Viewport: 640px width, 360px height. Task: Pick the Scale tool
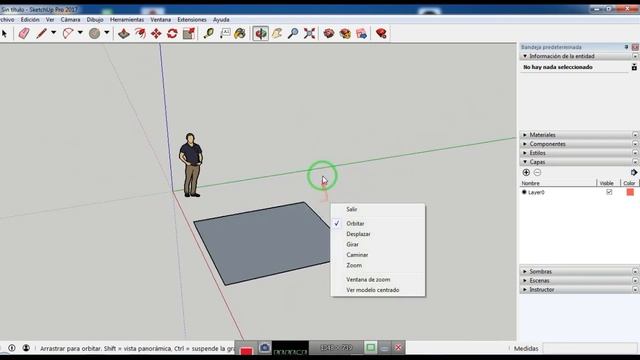tap(189, 33)
